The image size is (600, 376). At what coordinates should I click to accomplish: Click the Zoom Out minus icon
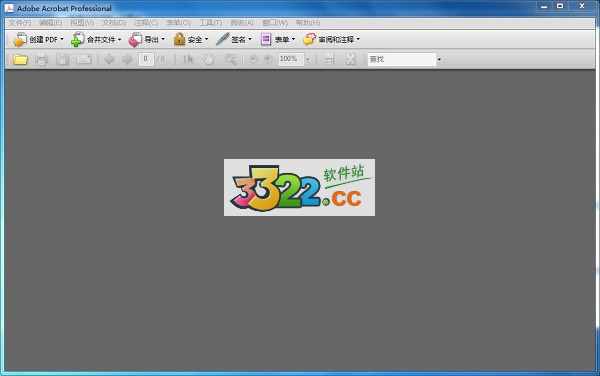(x=253, y=59)
